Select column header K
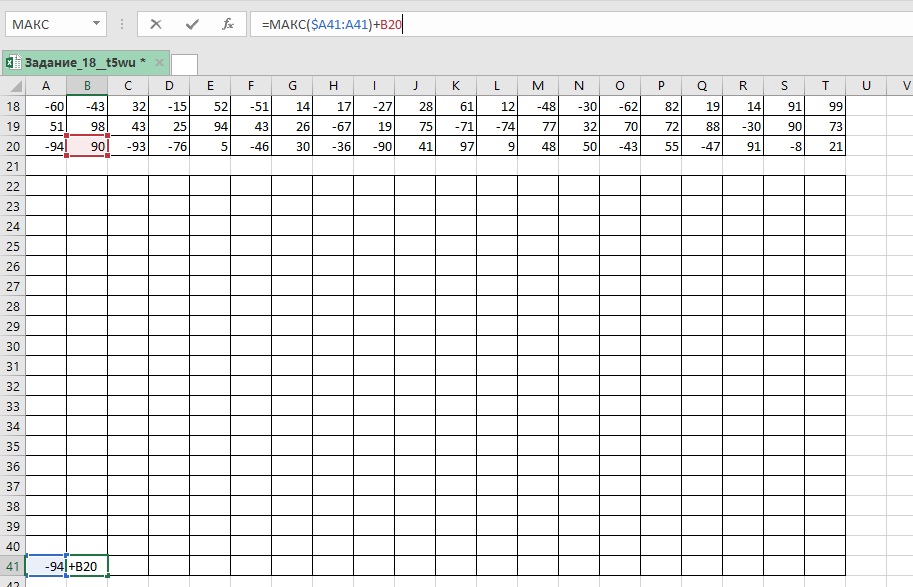Screen dimensions: 913x587 tap(456, 86)
